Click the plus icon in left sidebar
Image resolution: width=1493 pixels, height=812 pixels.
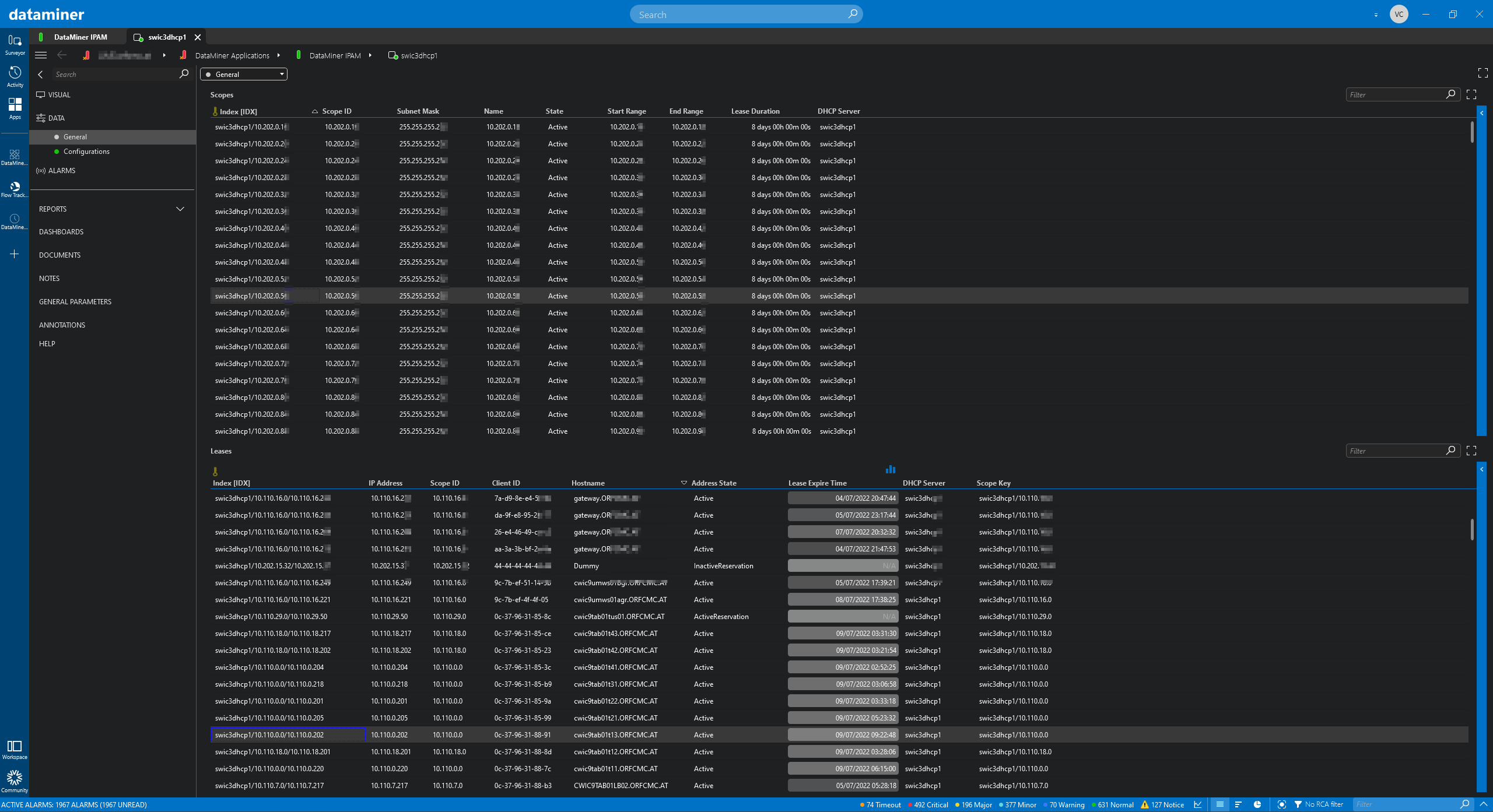point(15,254)
